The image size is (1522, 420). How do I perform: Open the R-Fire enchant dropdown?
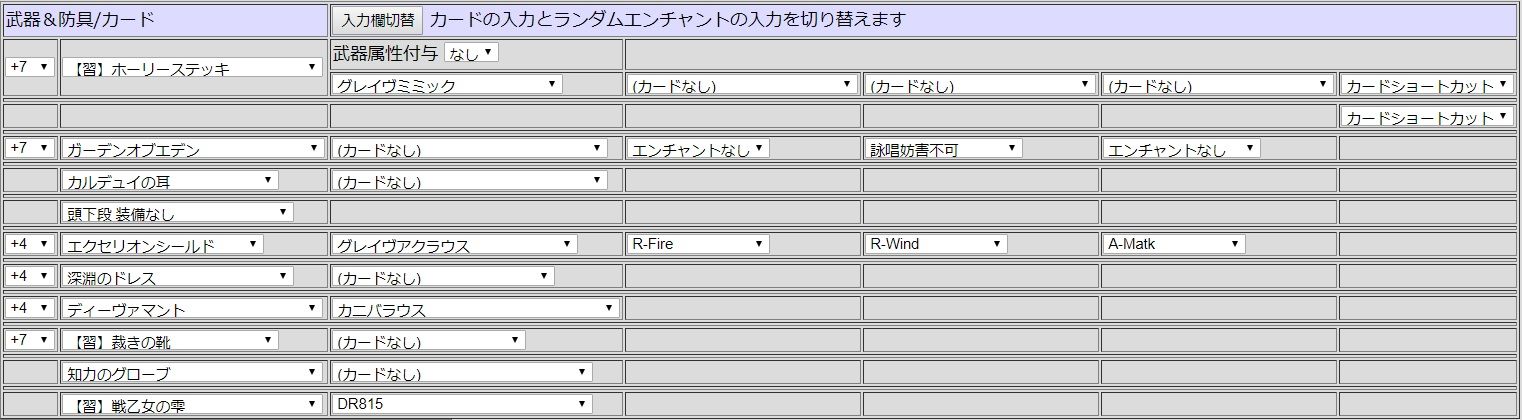[698, 244]
